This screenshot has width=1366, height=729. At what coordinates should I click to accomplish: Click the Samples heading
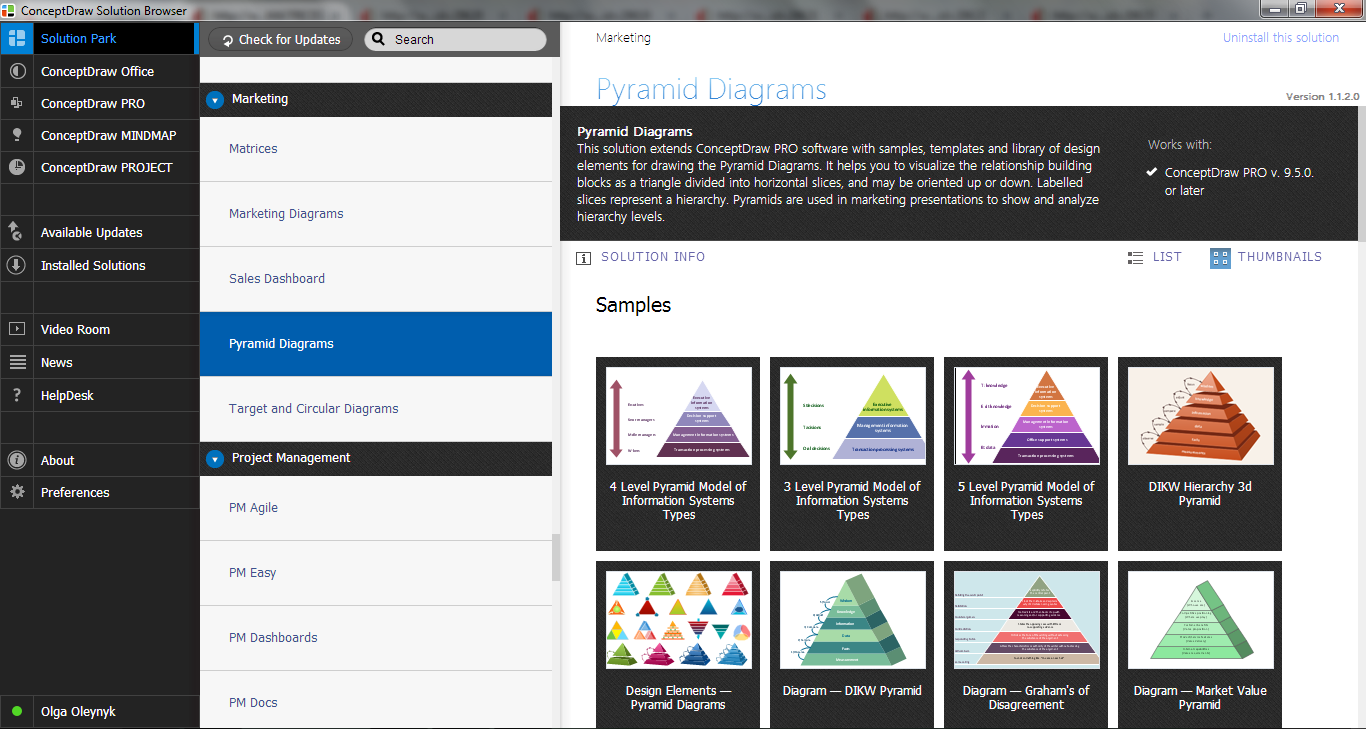(633, 306)
